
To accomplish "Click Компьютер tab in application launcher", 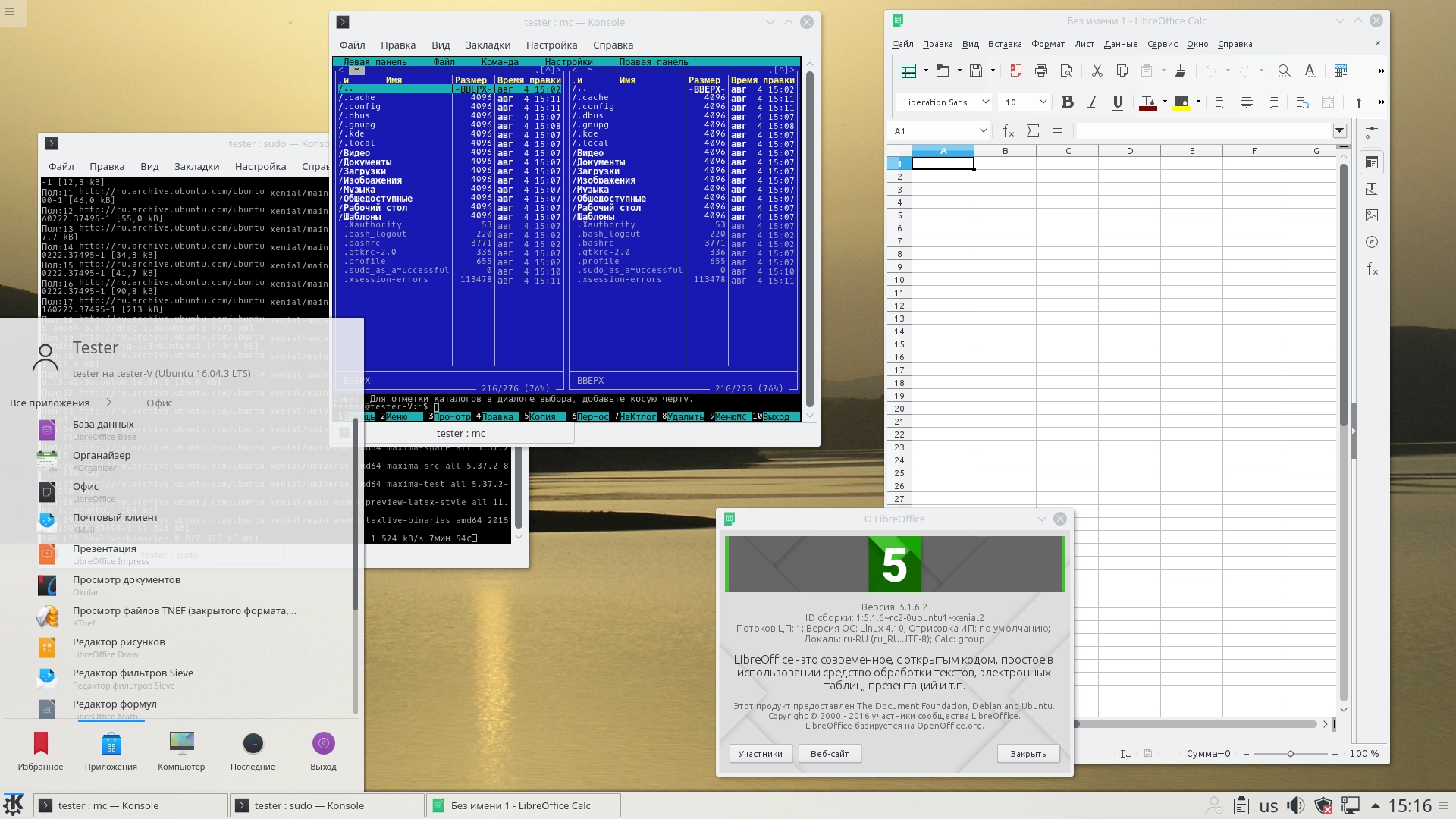I will (x=181, y=751).
